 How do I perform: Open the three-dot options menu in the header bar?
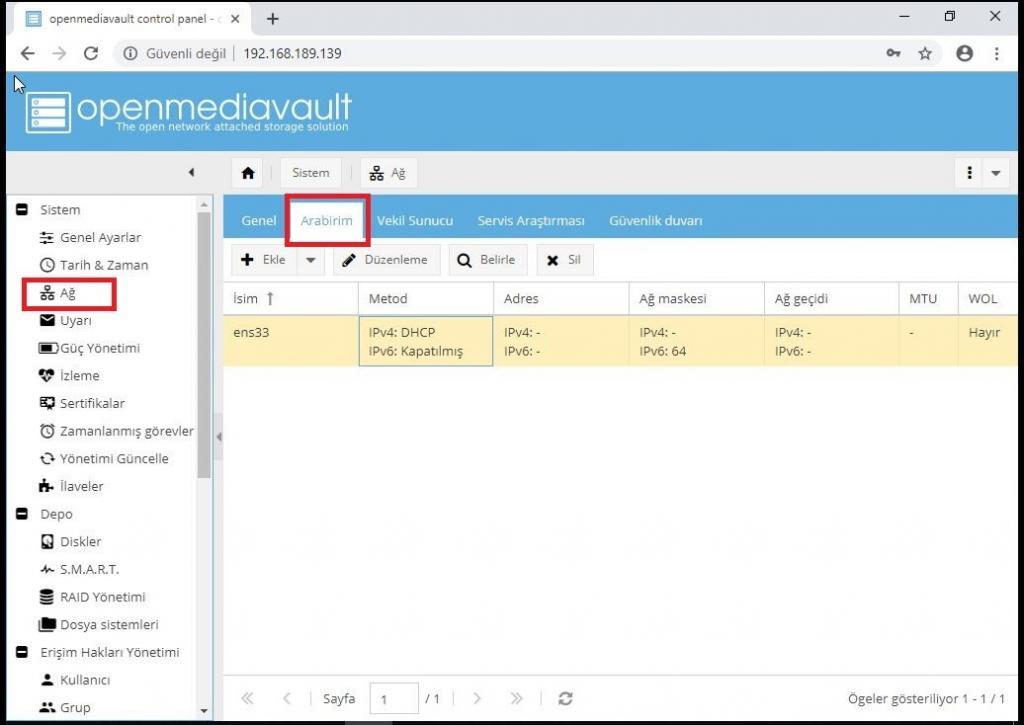pyautogui.click(x=969, y=173)
